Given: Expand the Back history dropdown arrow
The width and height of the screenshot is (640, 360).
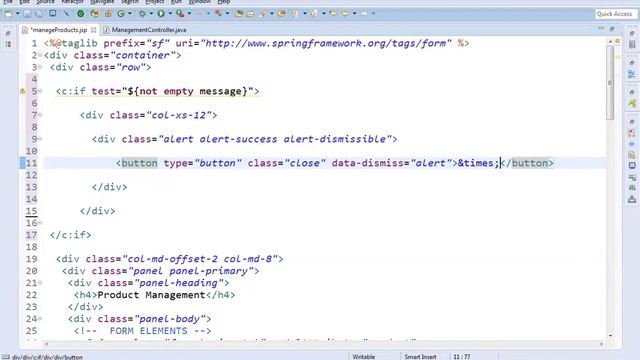Looking at the screenshot, I should tap(354, 14).
